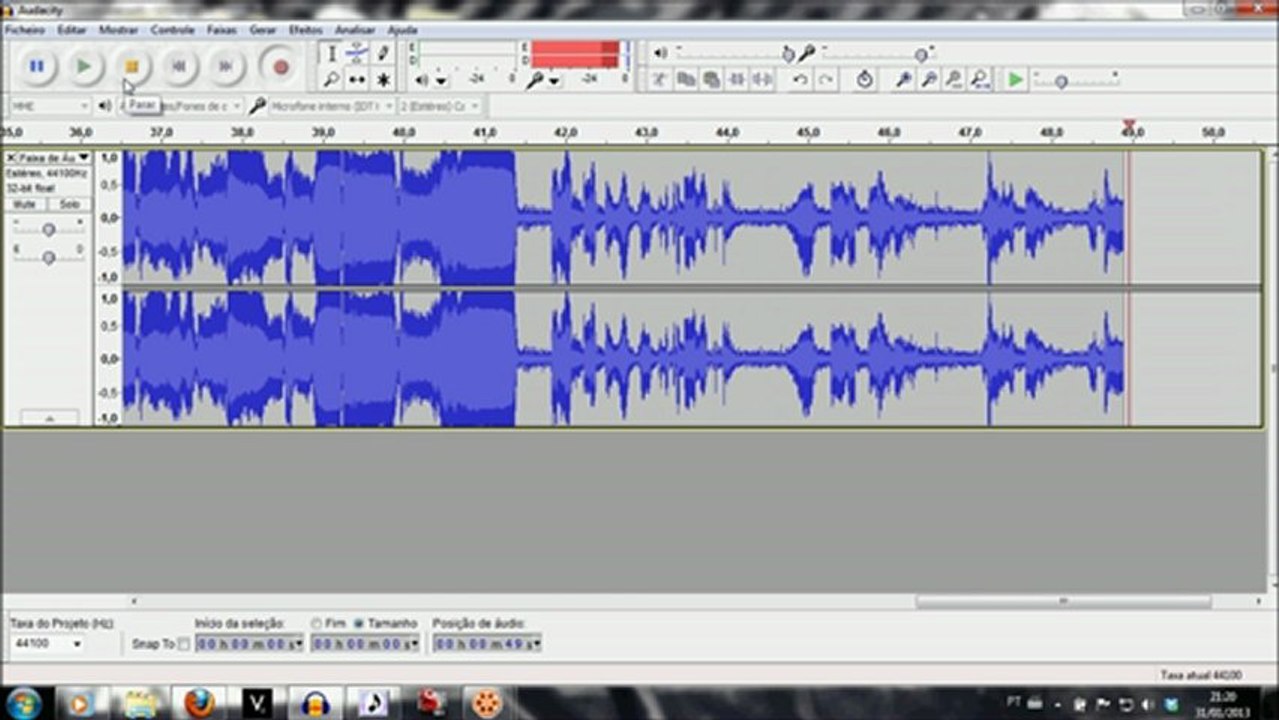1279x720 pixels.
Task: Mute the audio track
Action: (x=25, y=204)
